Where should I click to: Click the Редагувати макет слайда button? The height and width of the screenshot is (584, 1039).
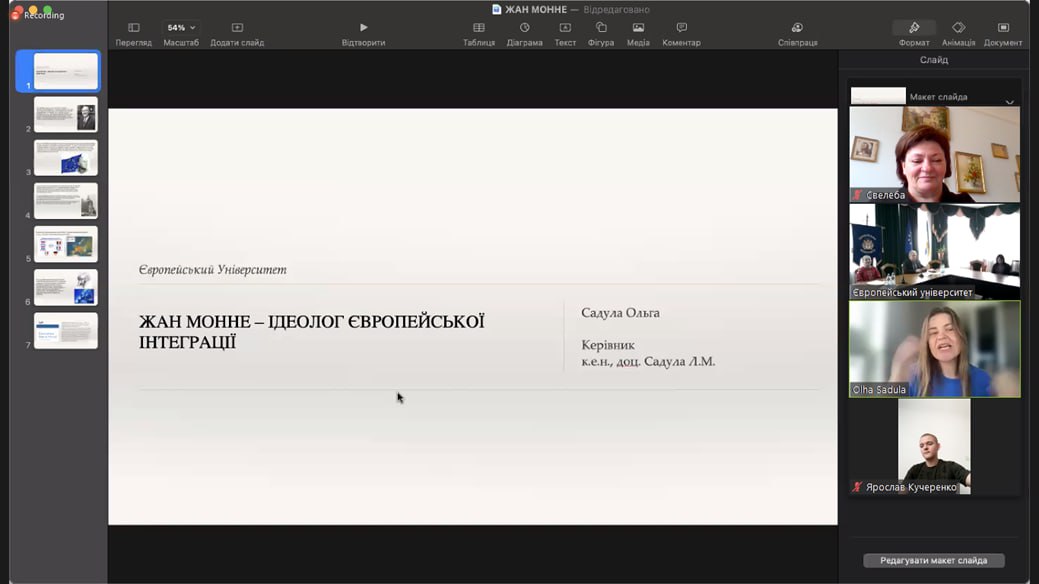tap(933, 561)
